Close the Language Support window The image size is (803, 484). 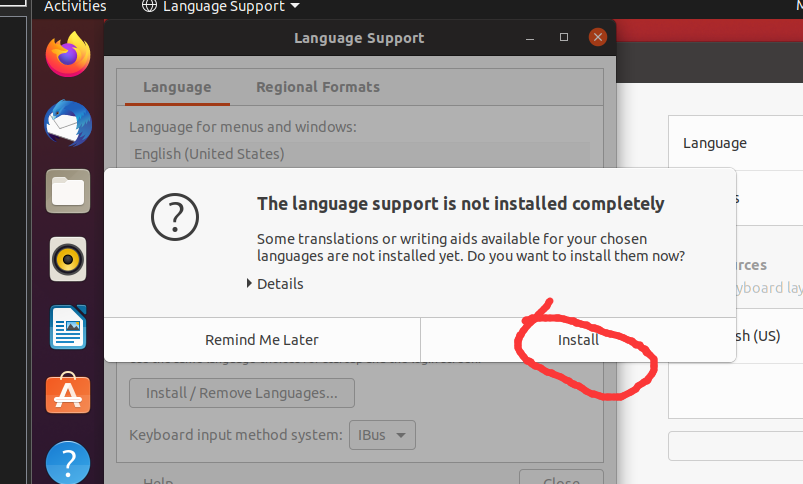[597, 38]
